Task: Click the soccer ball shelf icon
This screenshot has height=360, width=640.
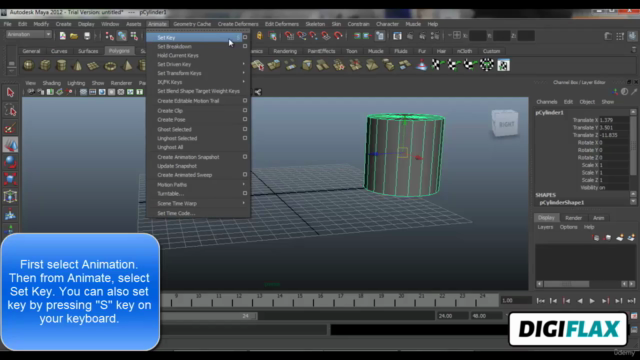Action: [487, 65]
